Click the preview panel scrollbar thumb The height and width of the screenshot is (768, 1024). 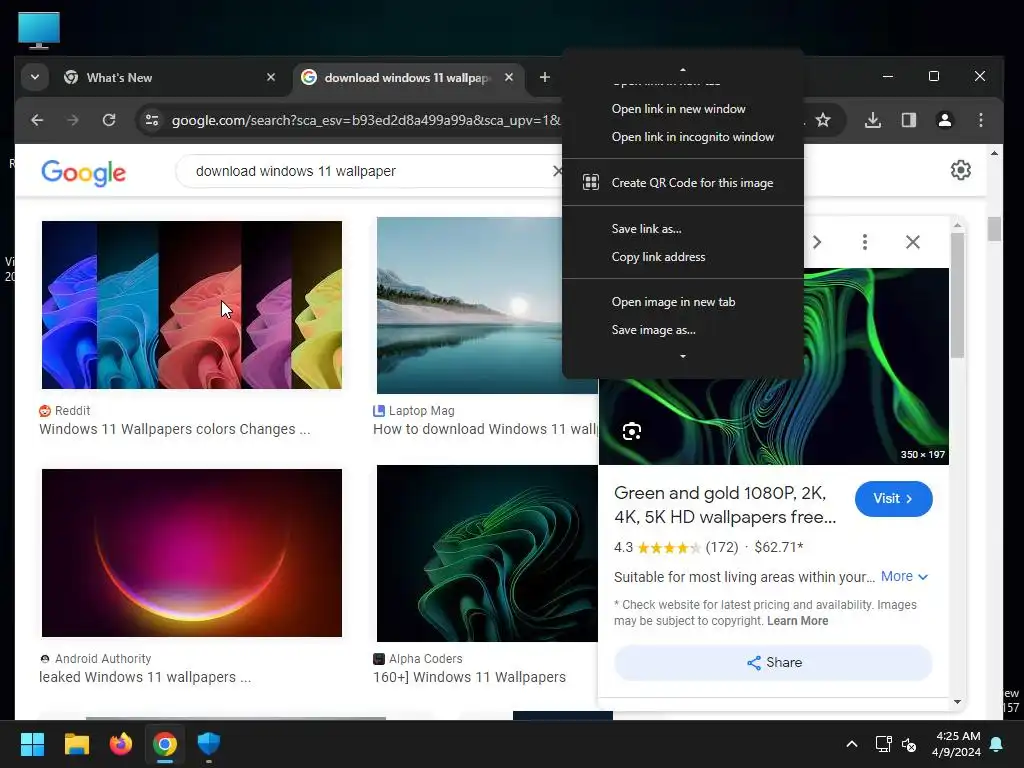coord(957,295)
